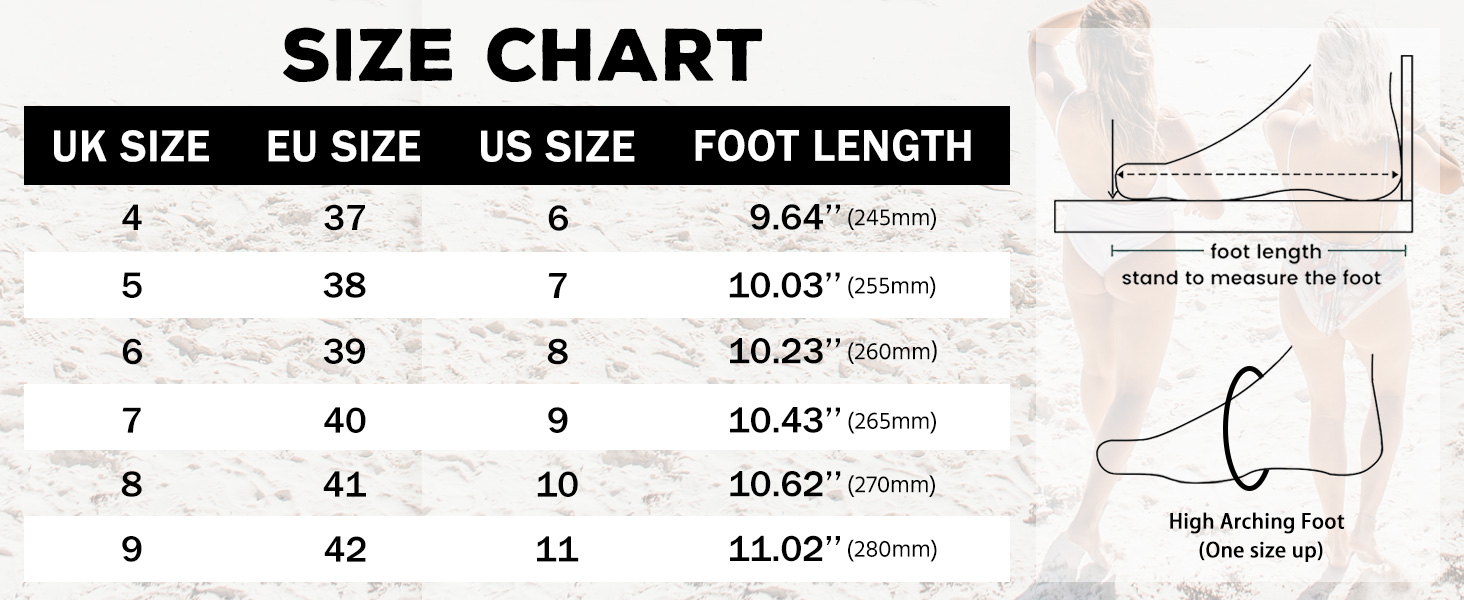Click the FOOT LENGTH column header
Screen dimensions: 1464x600
coord(833,147)
